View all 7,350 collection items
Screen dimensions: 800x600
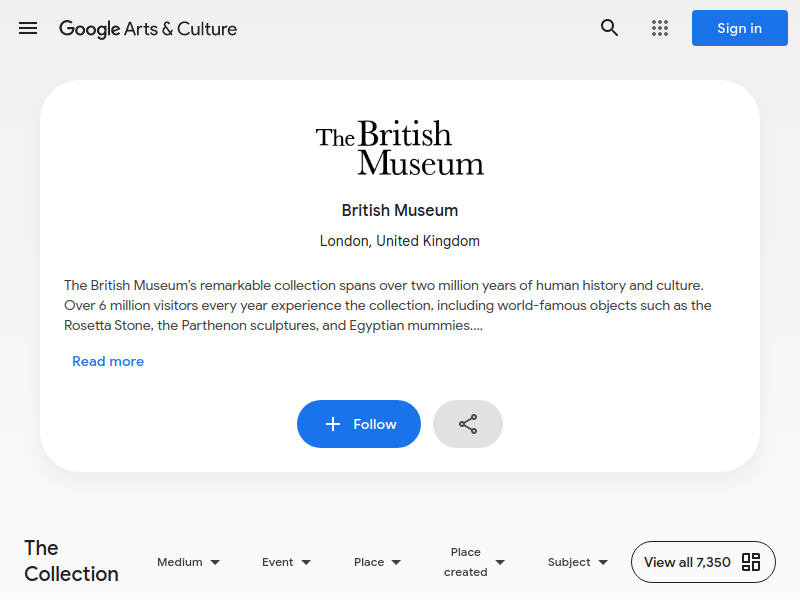click(703, 562)
